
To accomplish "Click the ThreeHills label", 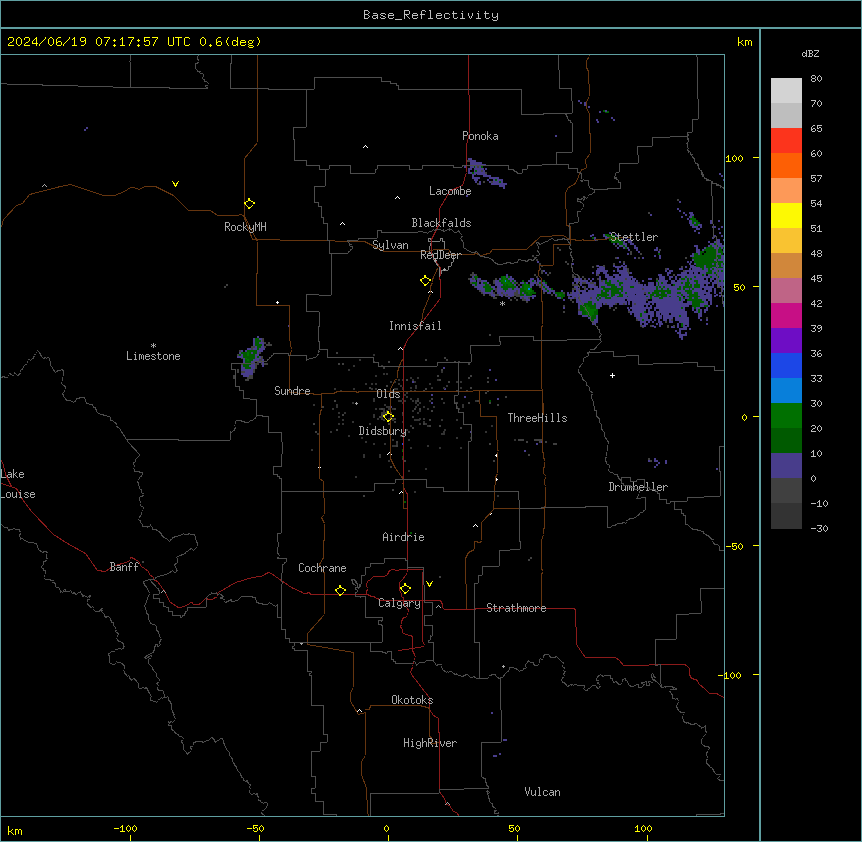I will tap(537, 418).
